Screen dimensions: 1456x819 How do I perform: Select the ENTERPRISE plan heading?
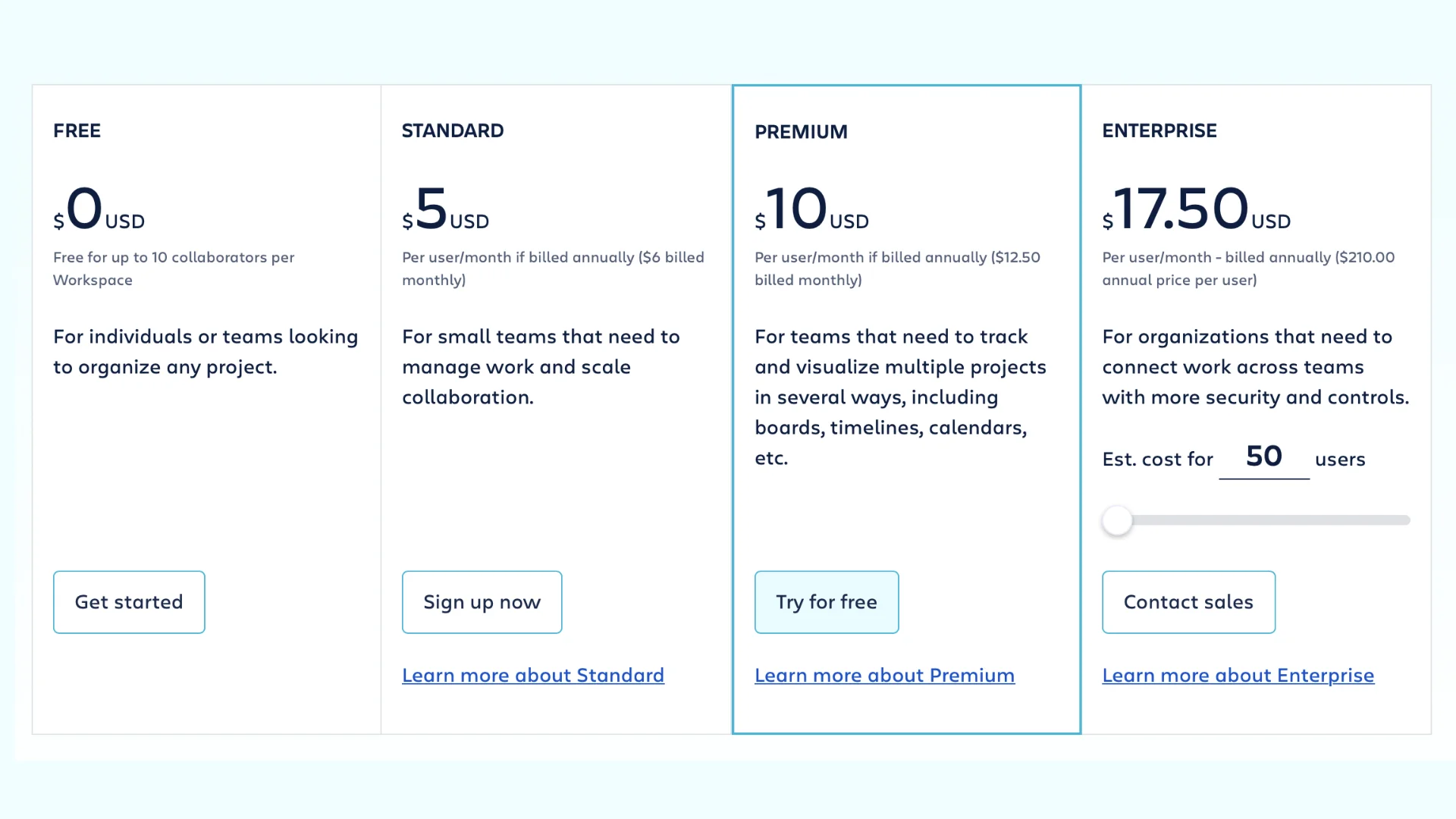pos(1159,130)
